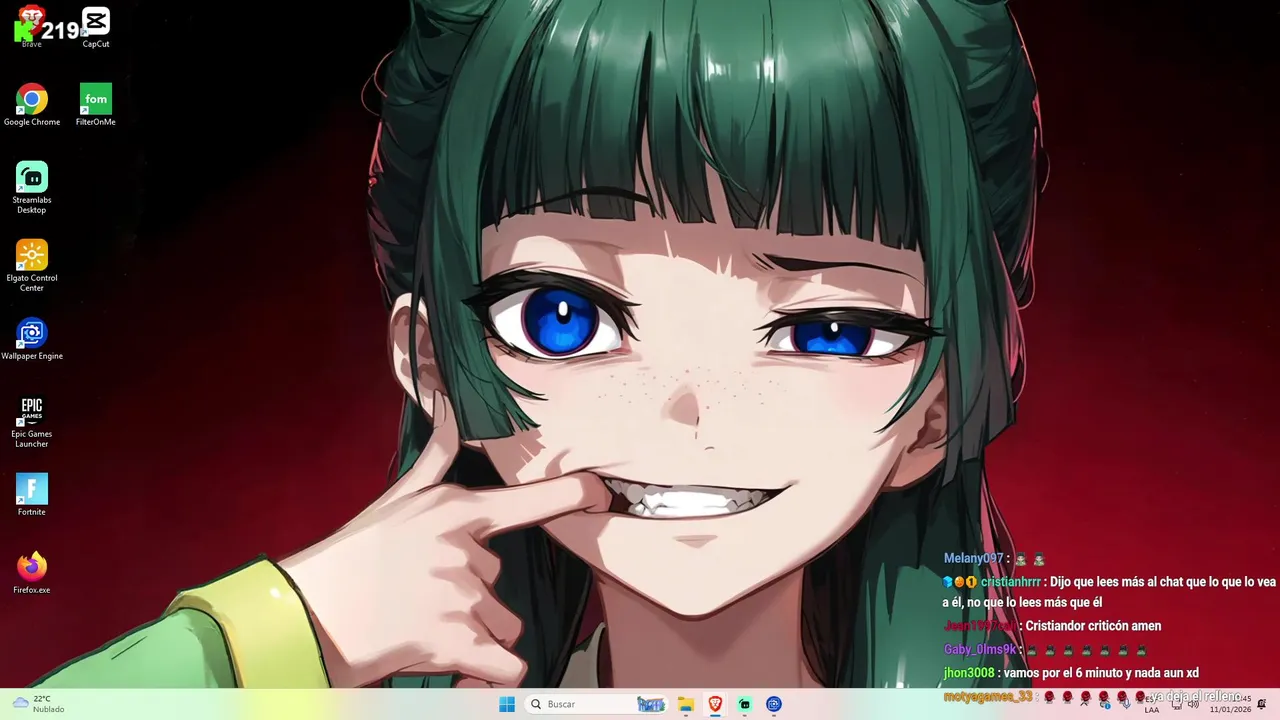Select the Fortnite desktop shortcut
Screen dimensions: 1280x720
(x=32, y=495)
